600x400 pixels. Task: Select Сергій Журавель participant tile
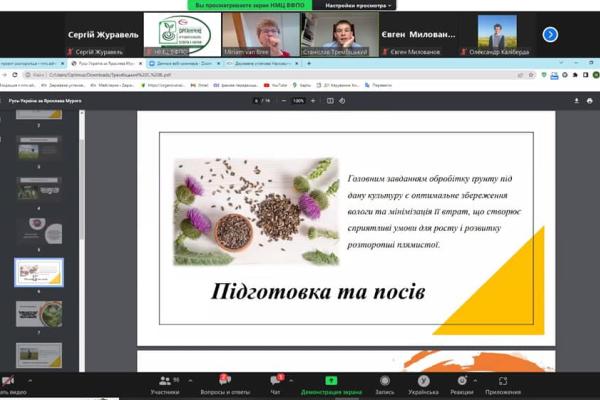tap(103, 35)
